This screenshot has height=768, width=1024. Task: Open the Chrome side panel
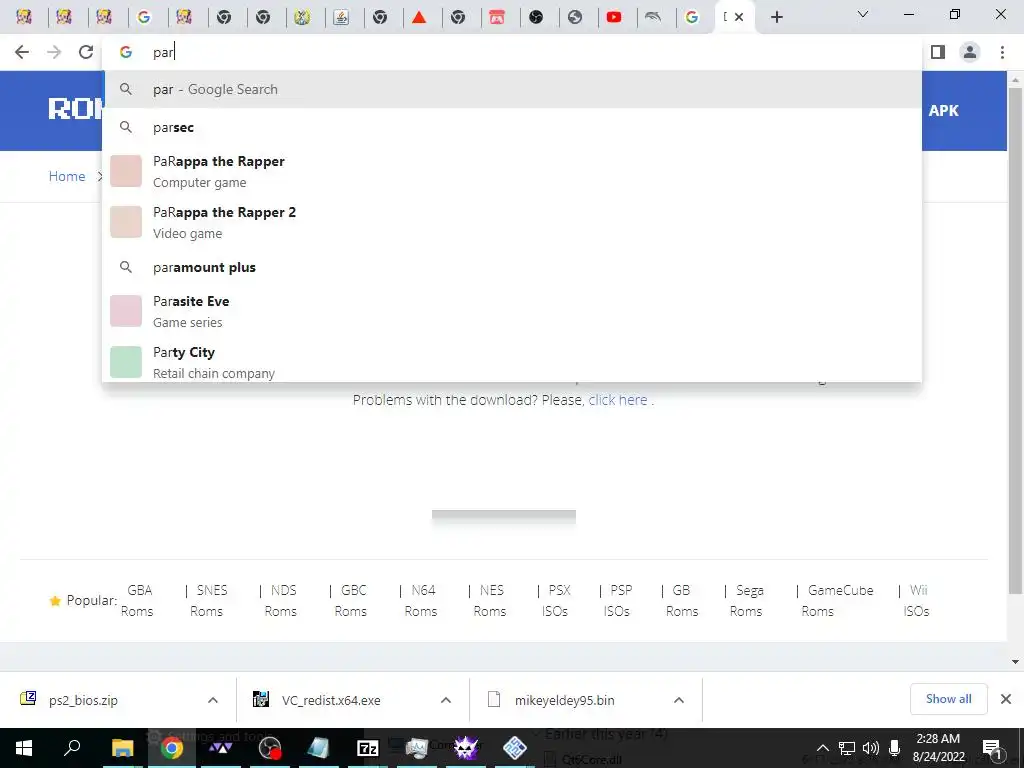938,52
